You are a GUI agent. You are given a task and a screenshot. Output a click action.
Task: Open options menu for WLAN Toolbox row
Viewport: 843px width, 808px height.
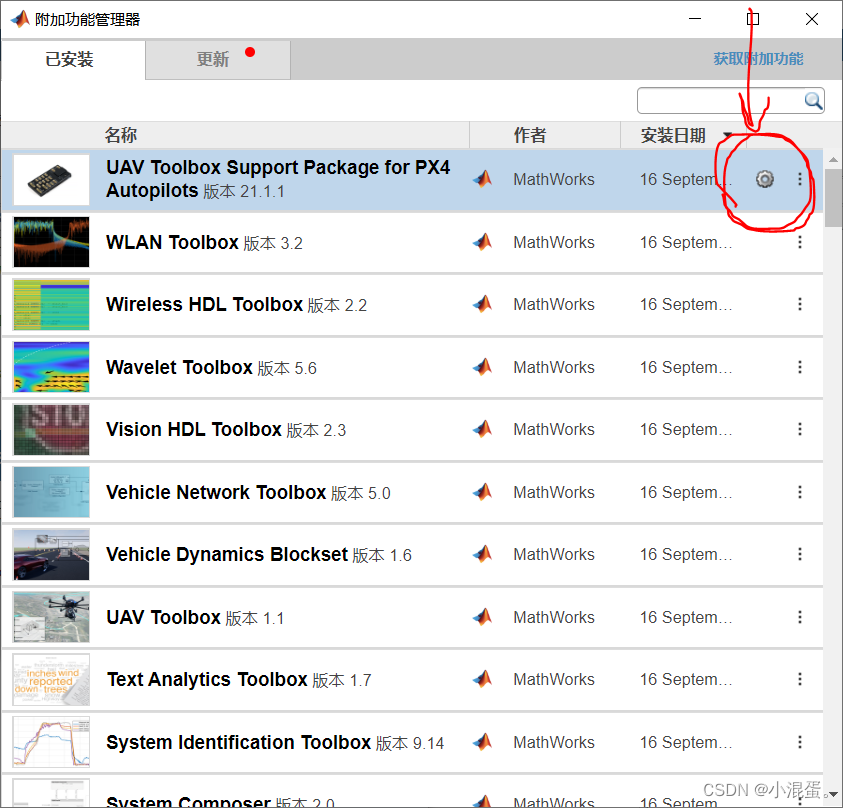pos(800,242)
